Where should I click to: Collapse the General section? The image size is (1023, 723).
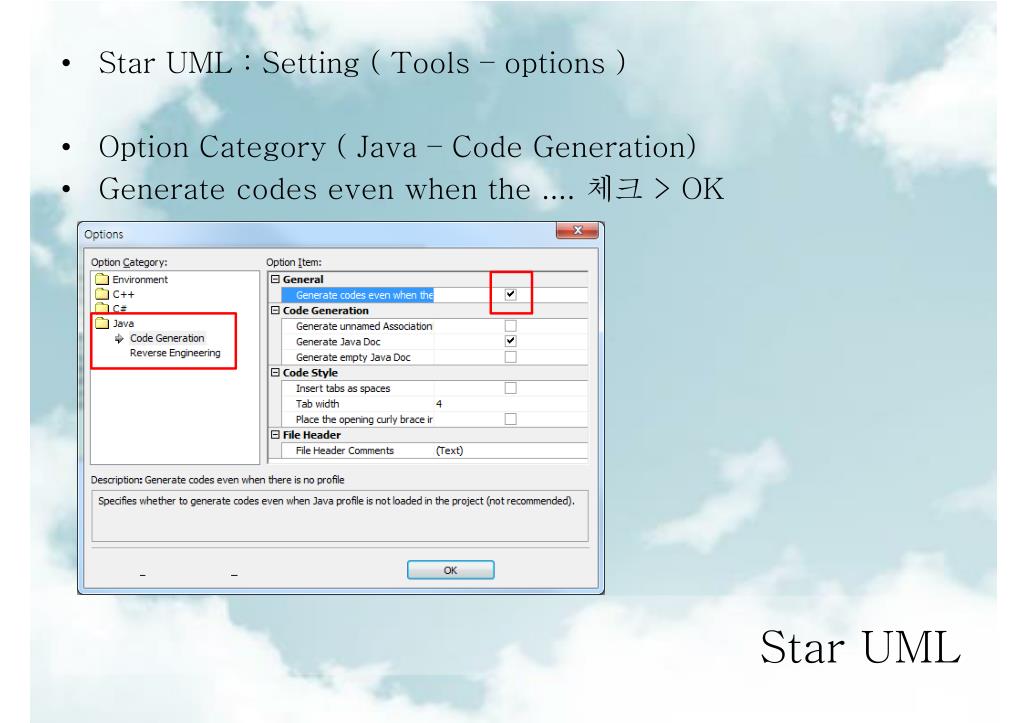click(x=275, y=279)
